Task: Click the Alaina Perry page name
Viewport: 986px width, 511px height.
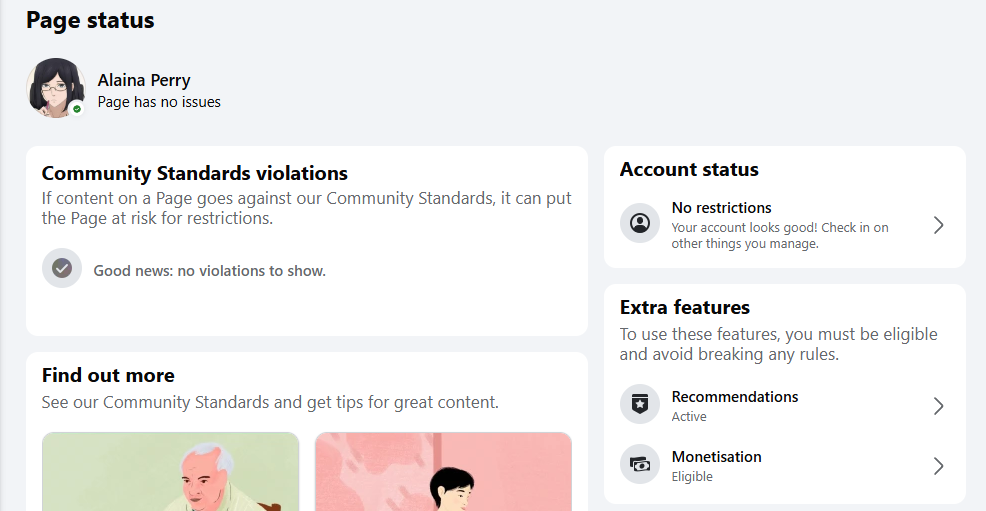Action: 144,80
